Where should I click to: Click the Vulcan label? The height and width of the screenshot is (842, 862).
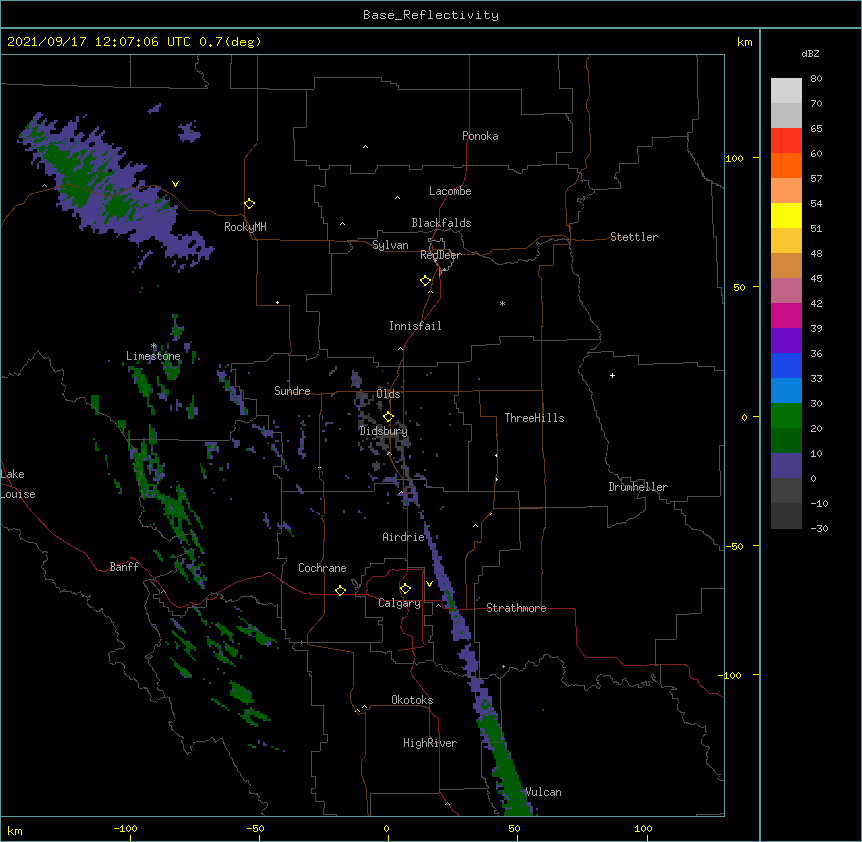543,792
